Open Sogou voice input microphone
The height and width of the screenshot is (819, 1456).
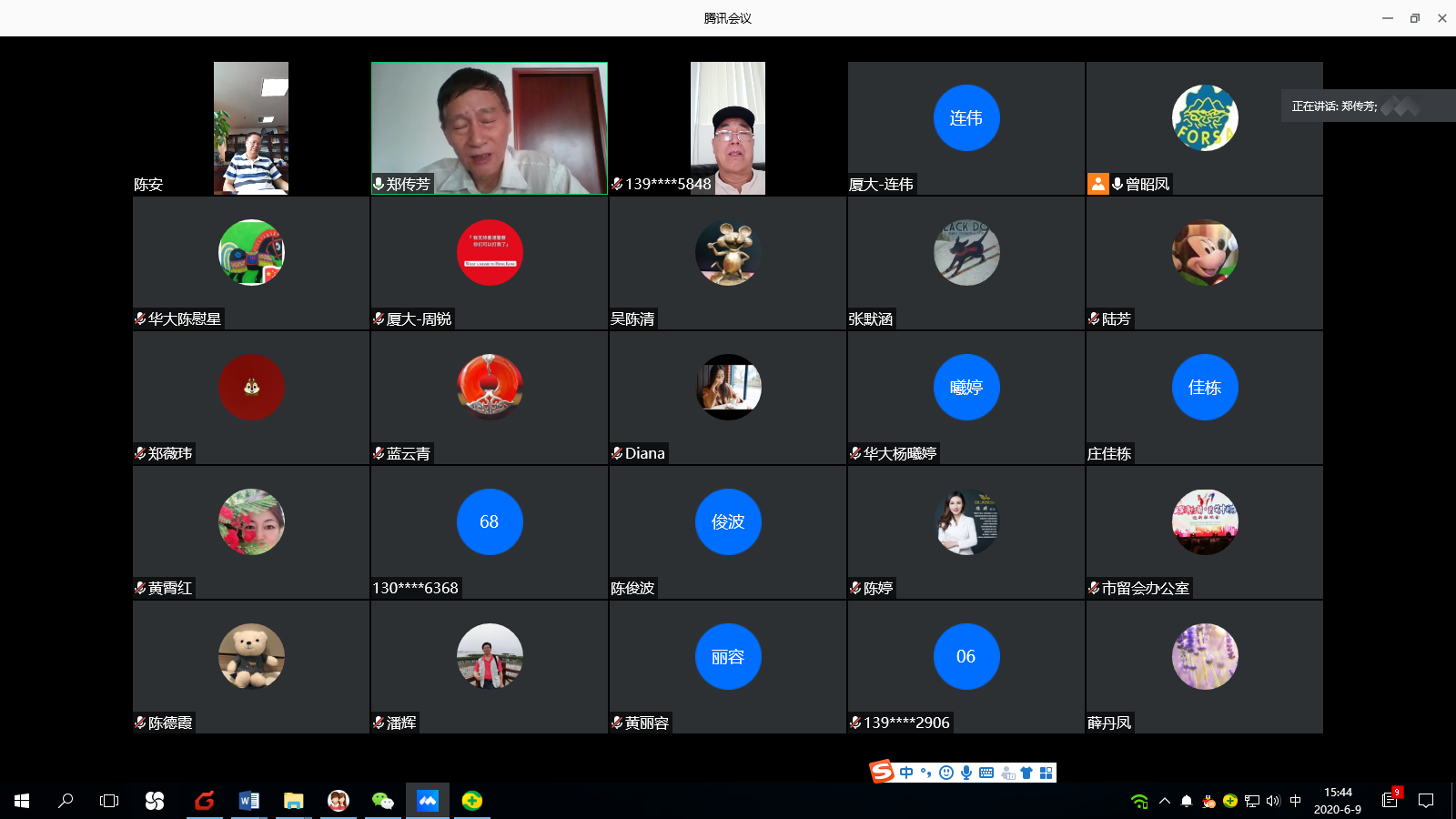pos(966,773)
